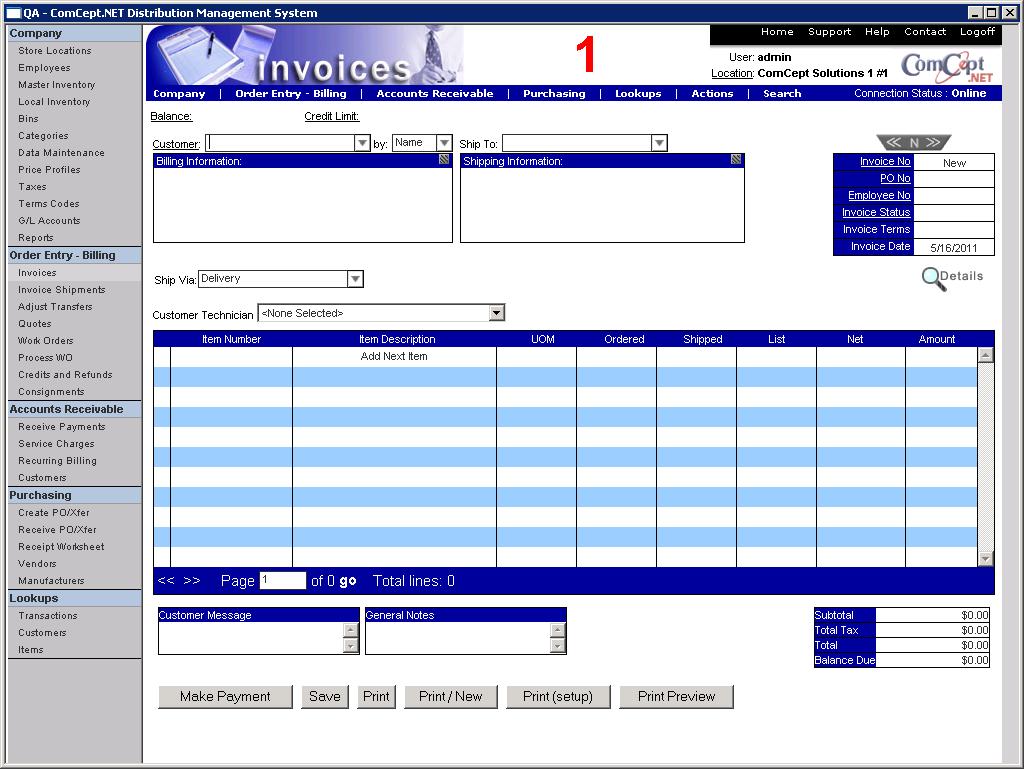Open Price Profiles in the sidebar
1024x769 pixels.
click(x=50, y=169)
